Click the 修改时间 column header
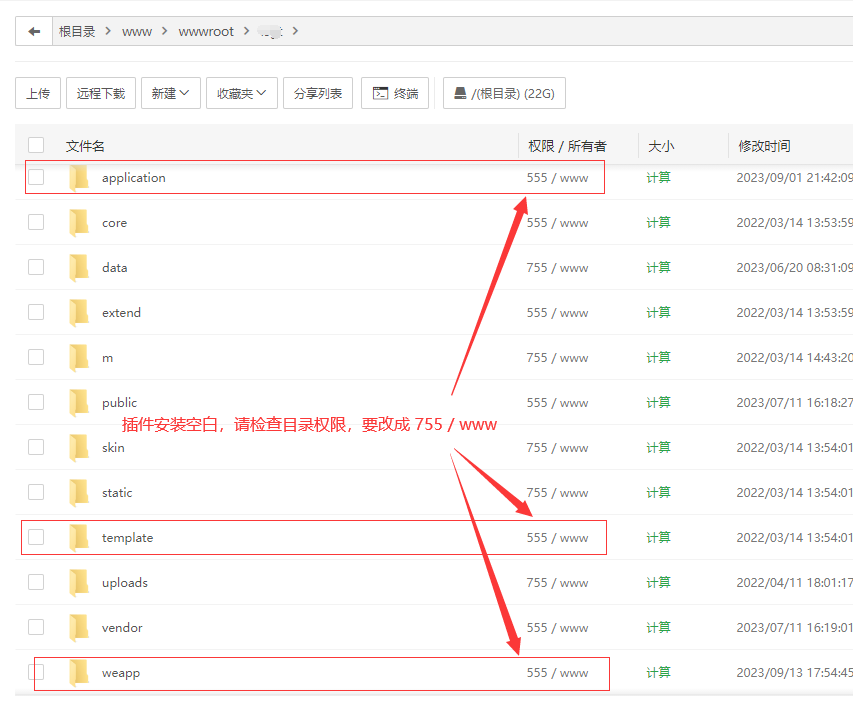This screenshot has width=853, height=717. tap(764, 144)
